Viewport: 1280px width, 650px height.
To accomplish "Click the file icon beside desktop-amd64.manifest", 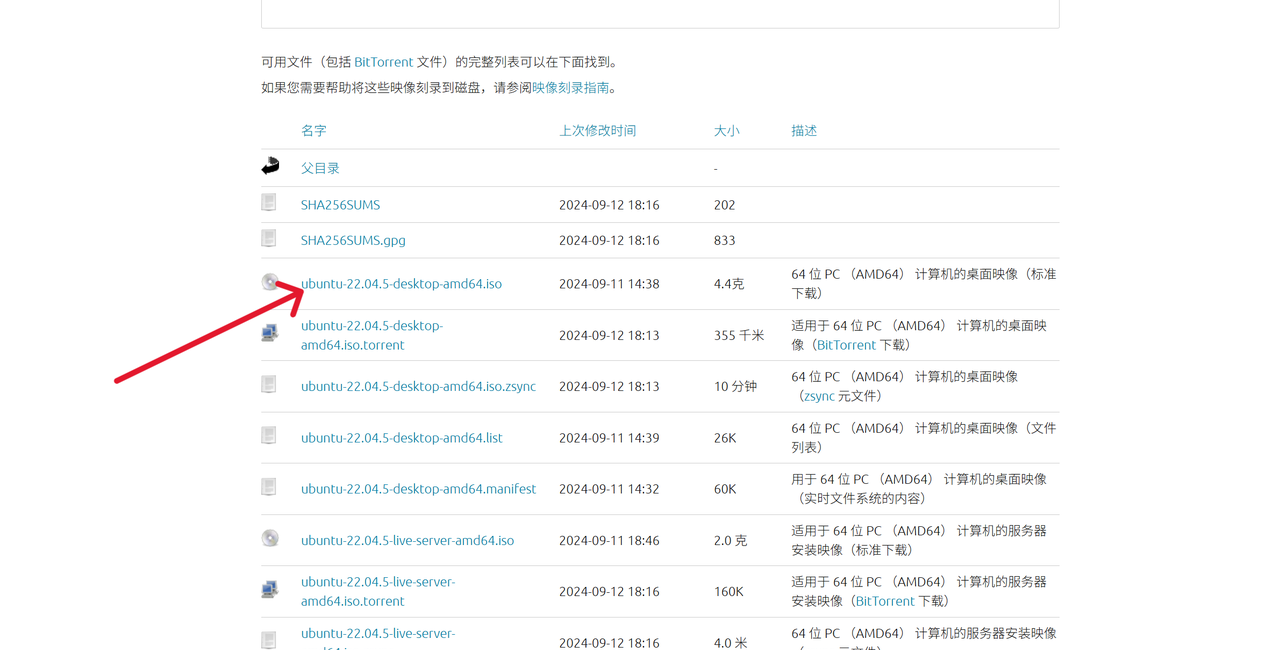I will (269, 487).
